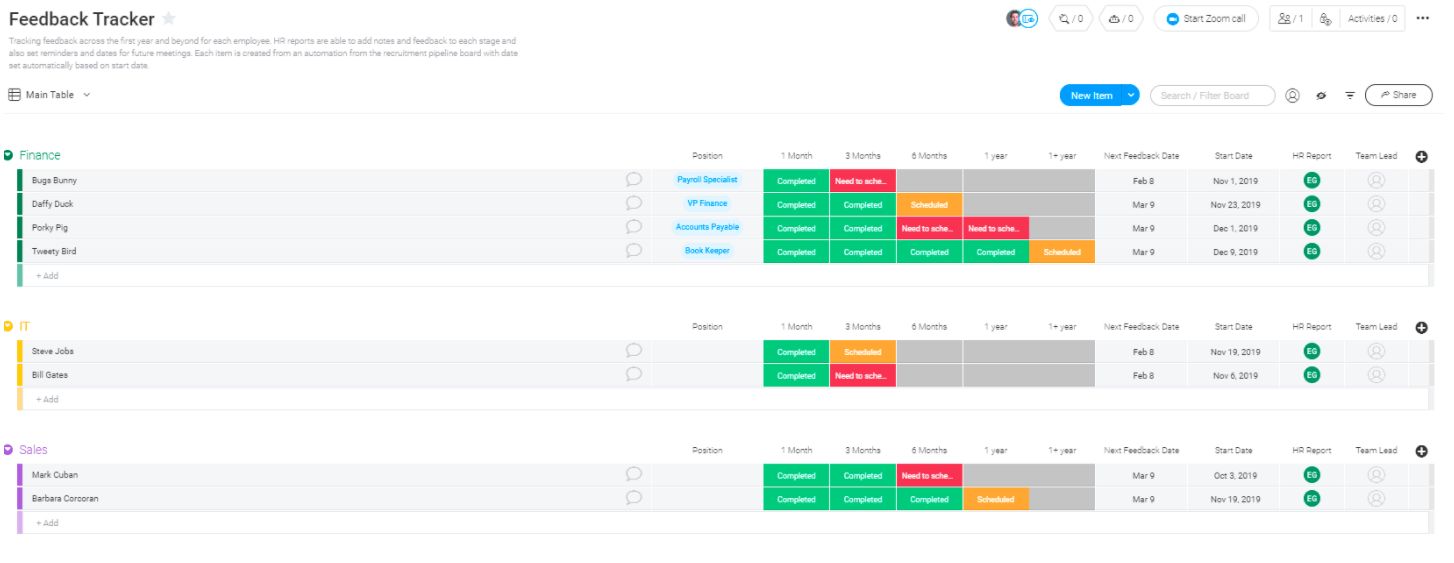Add a new item in Sales group
This screenshot has width=1454, height=563.
tap(47, 522)
